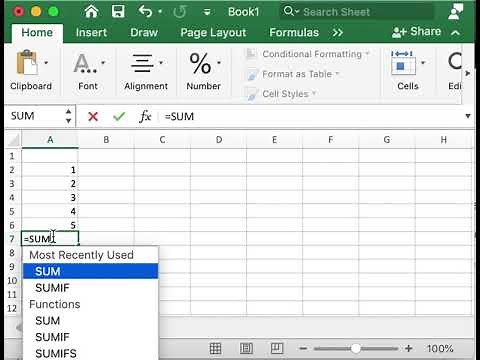
Task: Click cell A2 containing 1
Action: tap(50, 170)
